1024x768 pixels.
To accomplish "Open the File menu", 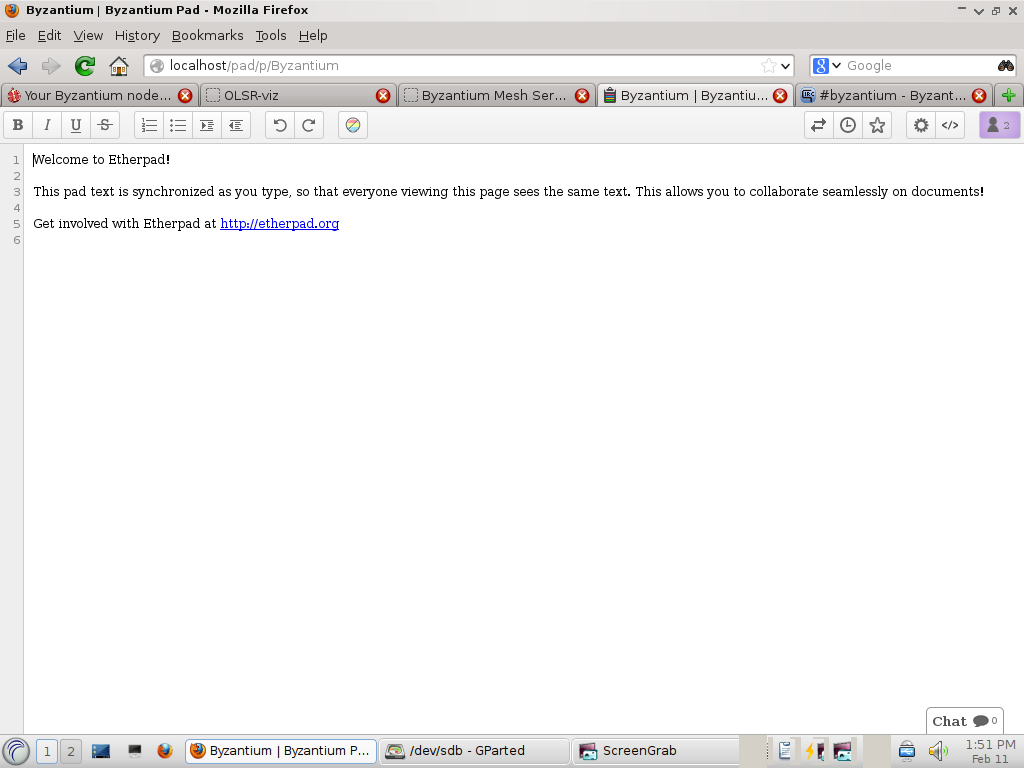I will pyautogui.click(x=16, y=35).
